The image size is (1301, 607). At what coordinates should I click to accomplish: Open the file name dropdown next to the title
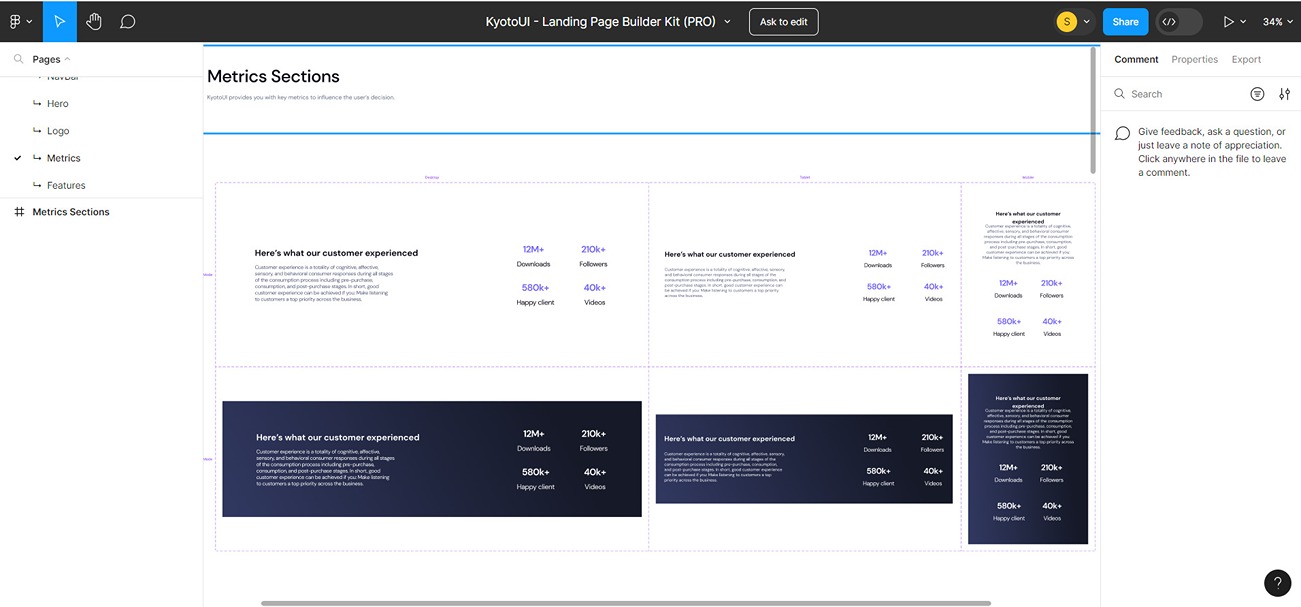tap(727, 20)
